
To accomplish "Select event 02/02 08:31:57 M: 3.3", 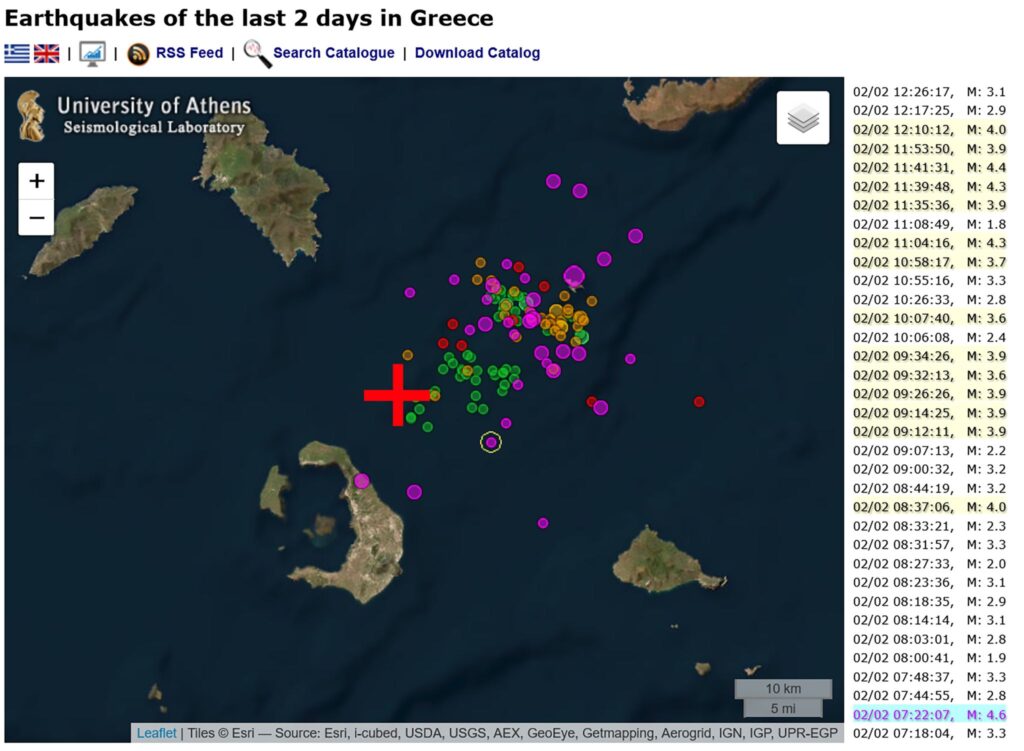I will (929, 545).
